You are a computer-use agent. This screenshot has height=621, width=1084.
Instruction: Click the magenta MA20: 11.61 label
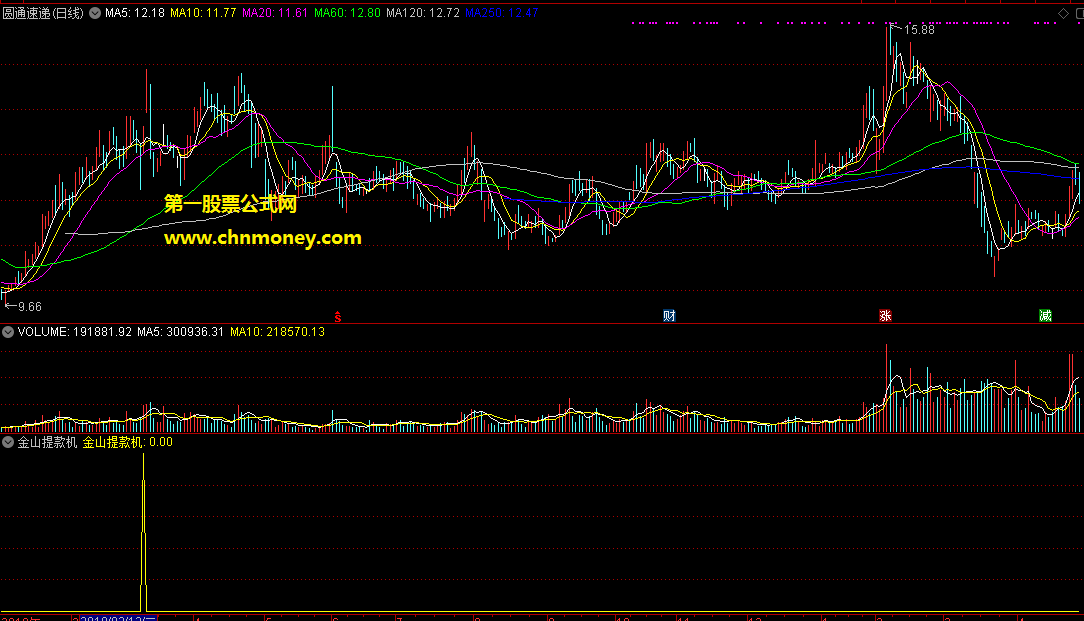click(x=275, y=13)
